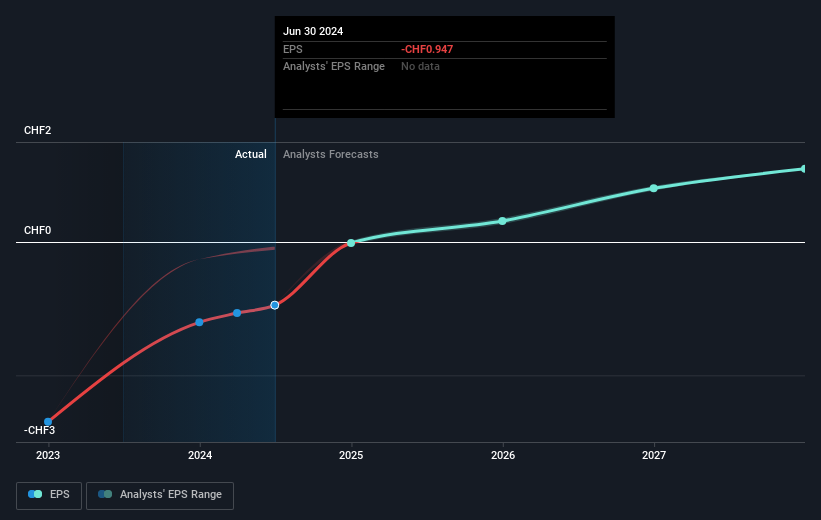The height and width of the screenshot is (520, 821).
Task: Select the 2027 forecast data point
Action: point(654,188)
